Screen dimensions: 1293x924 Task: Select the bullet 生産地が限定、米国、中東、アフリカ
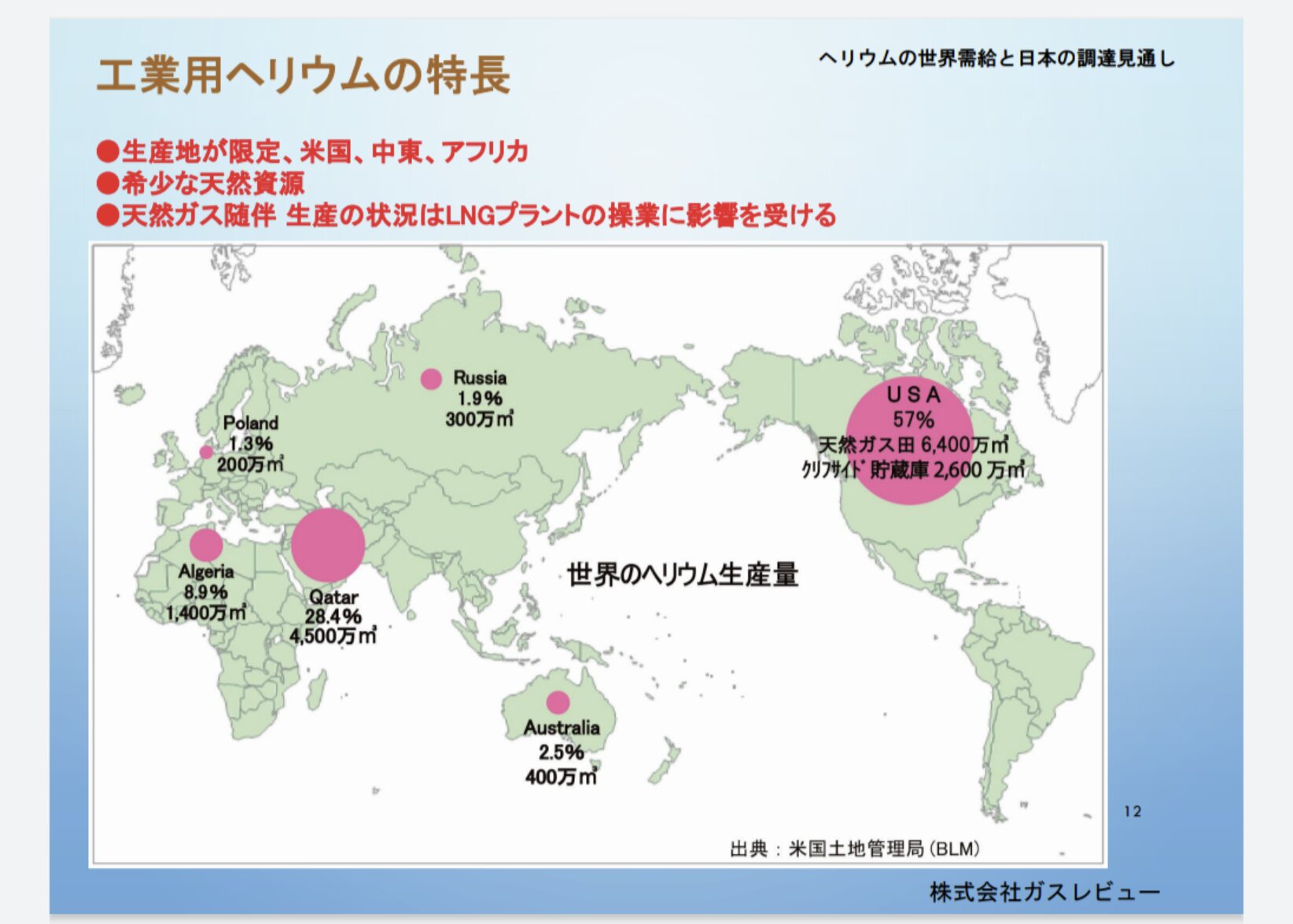[x=312, y=151]
